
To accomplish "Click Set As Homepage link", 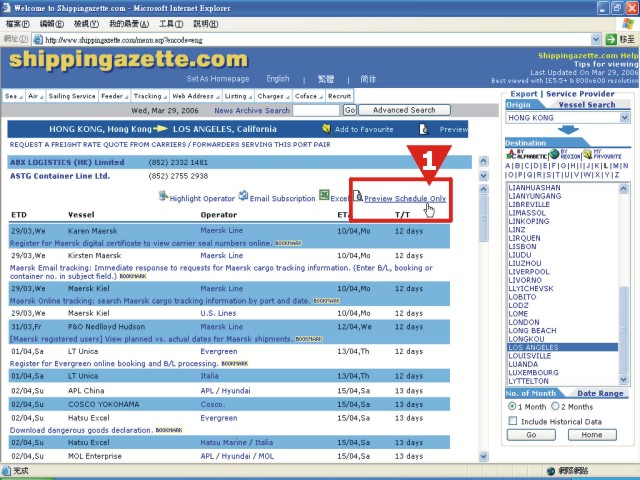I will pyautogui.click(x=218, y=78).
